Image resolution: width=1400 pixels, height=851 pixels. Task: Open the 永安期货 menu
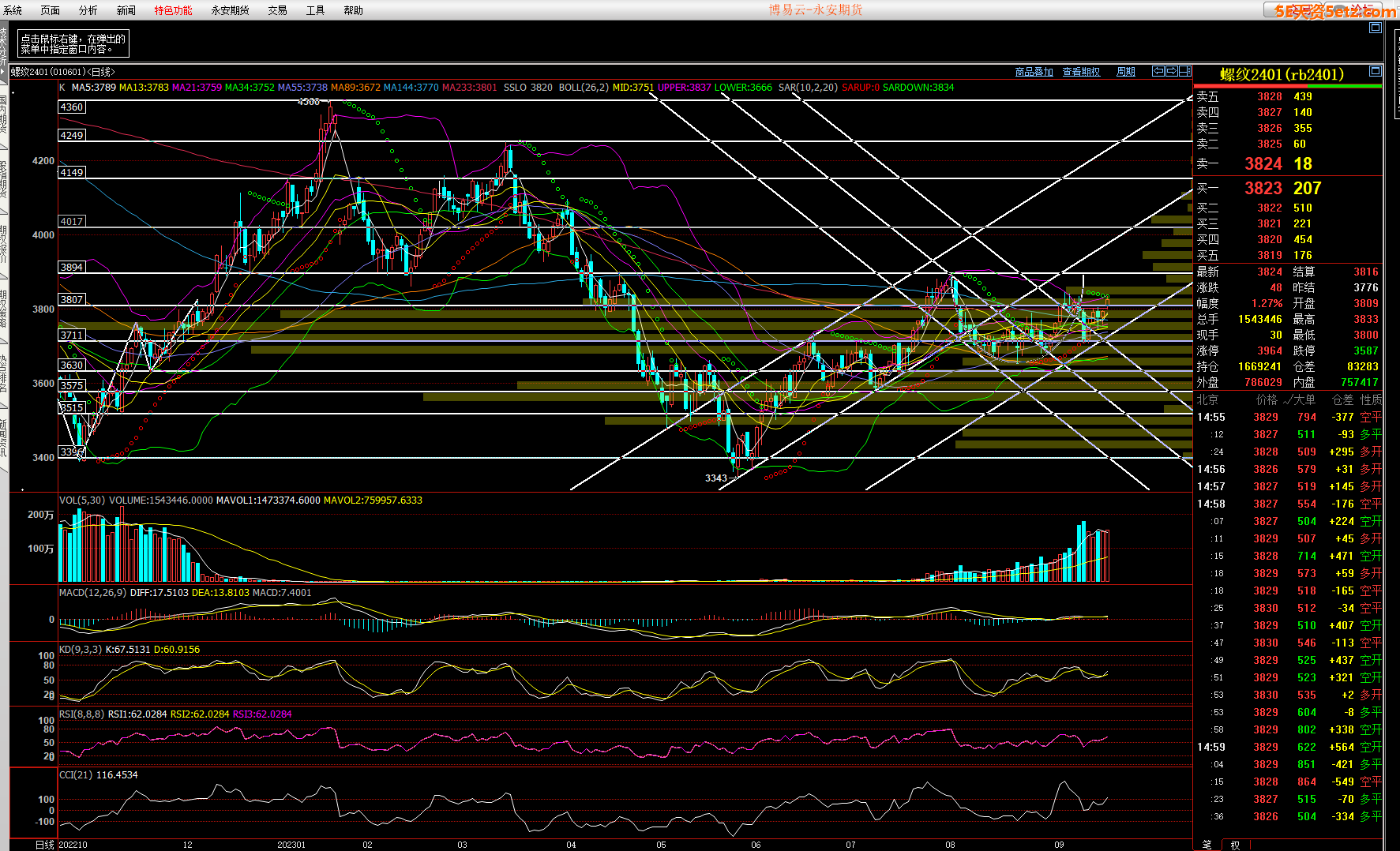(230, 10)
